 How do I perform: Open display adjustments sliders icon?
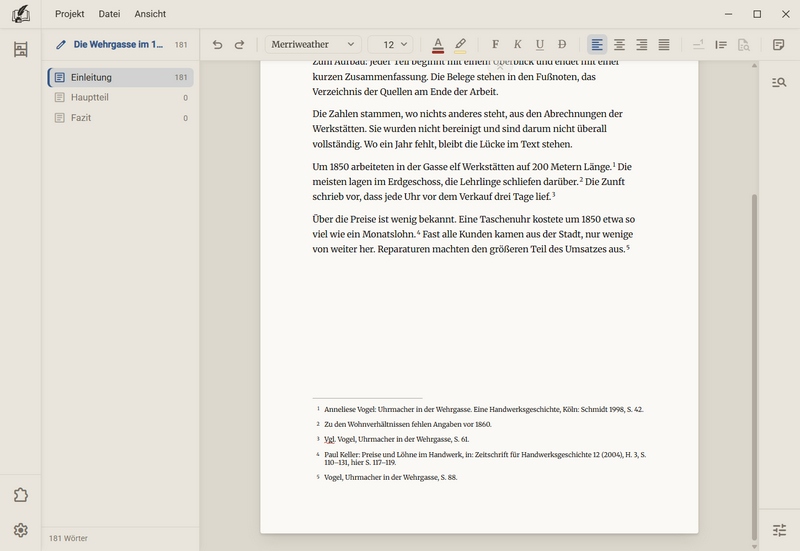(779, 530)
